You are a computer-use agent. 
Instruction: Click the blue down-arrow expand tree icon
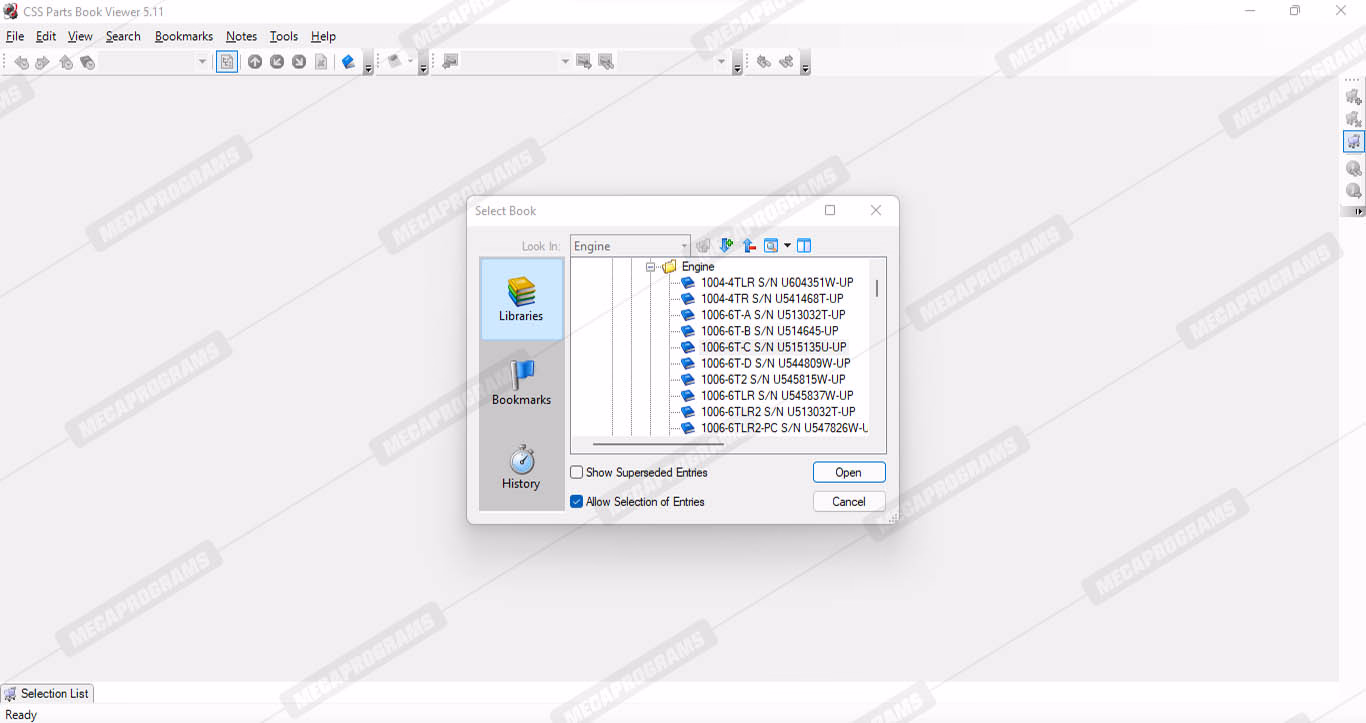(727, 246)
